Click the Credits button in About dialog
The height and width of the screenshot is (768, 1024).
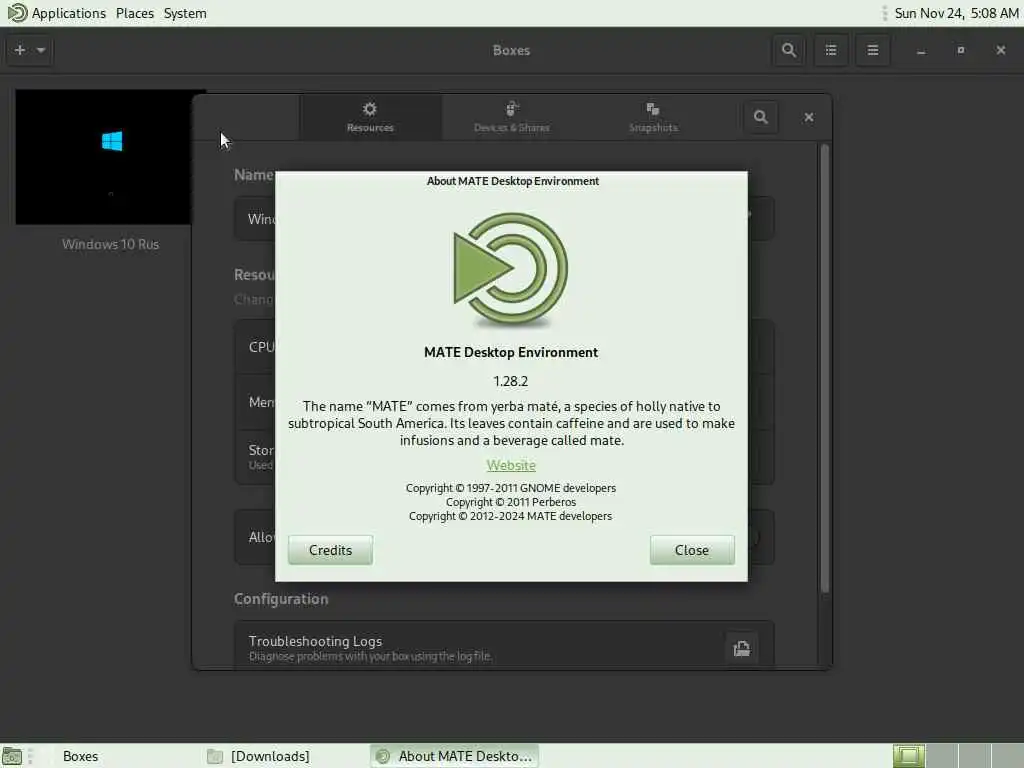330,550
